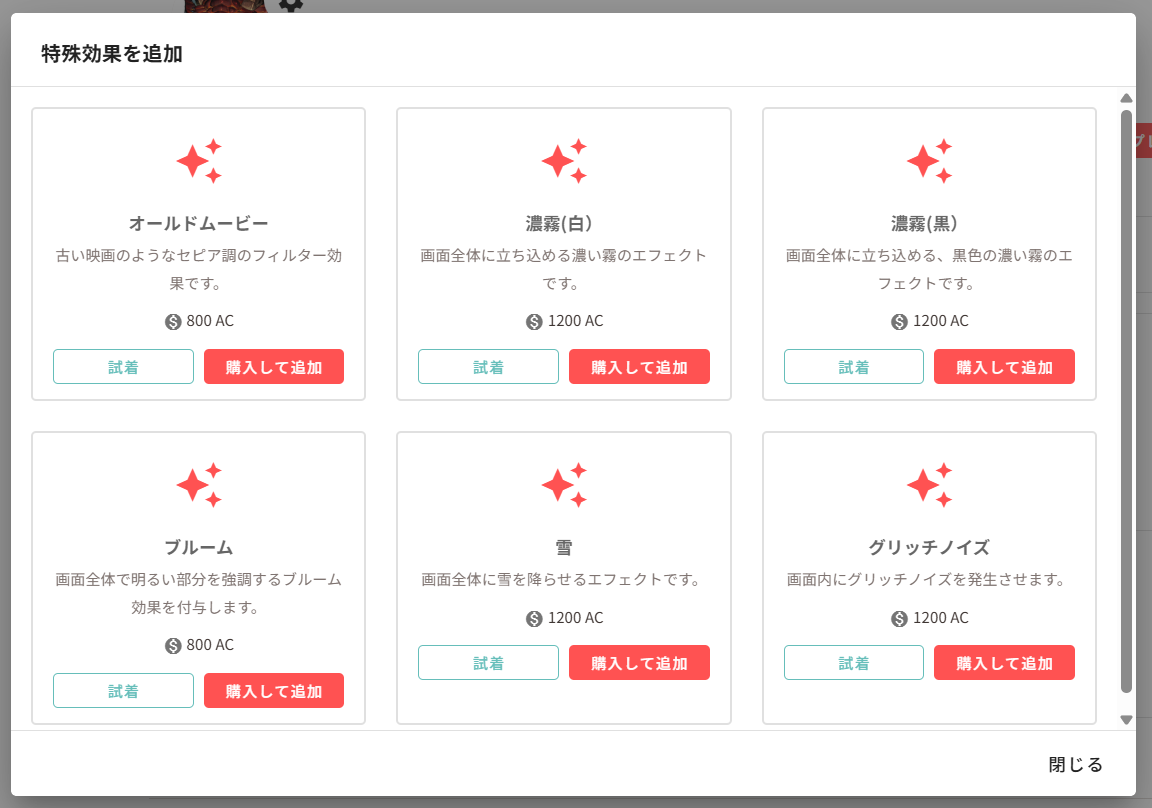Screen dimensions: 1152x808
Task: Click the scrollbar up arrow
Action: (1126, 98)
